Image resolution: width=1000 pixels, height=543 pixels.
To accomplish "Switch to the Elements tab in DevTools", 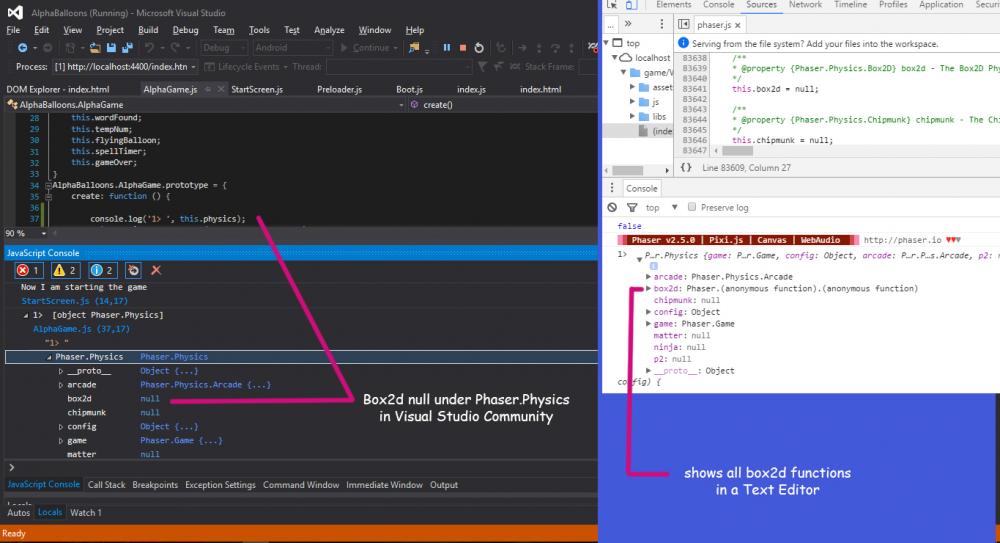I will coord(673,4).
